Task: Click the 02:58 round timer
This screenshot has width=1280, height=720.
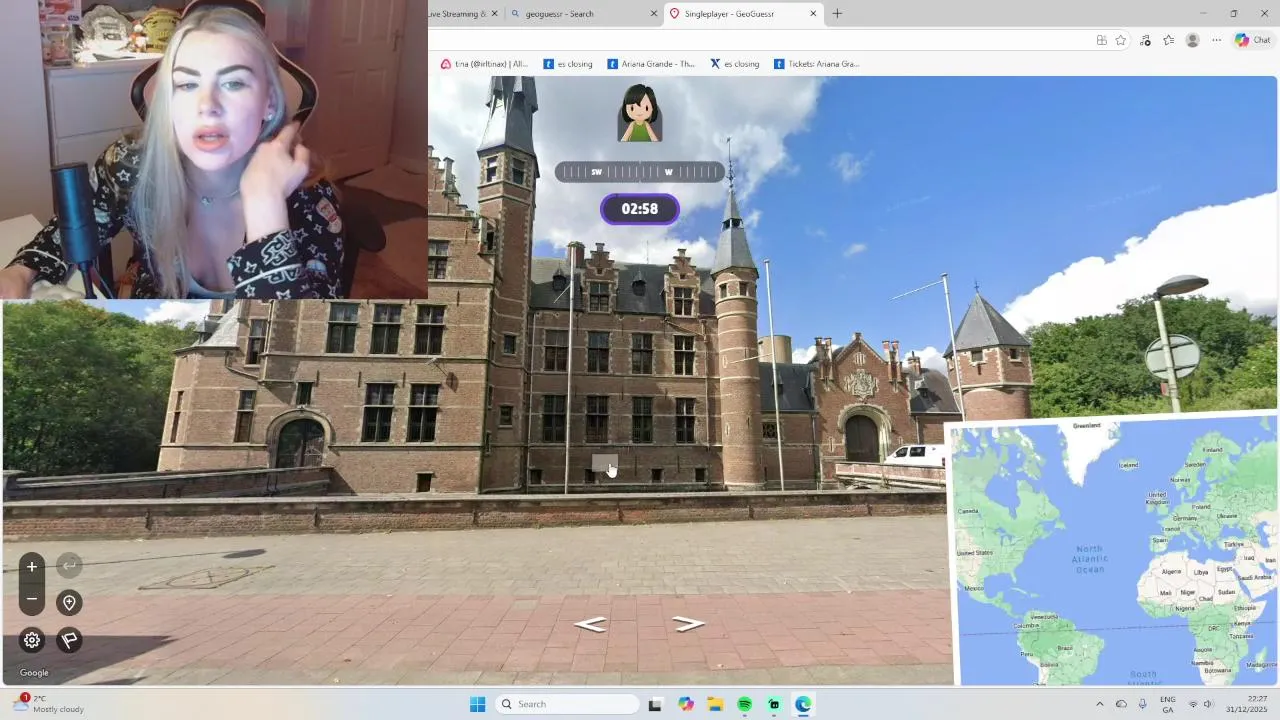Action: 640,209
